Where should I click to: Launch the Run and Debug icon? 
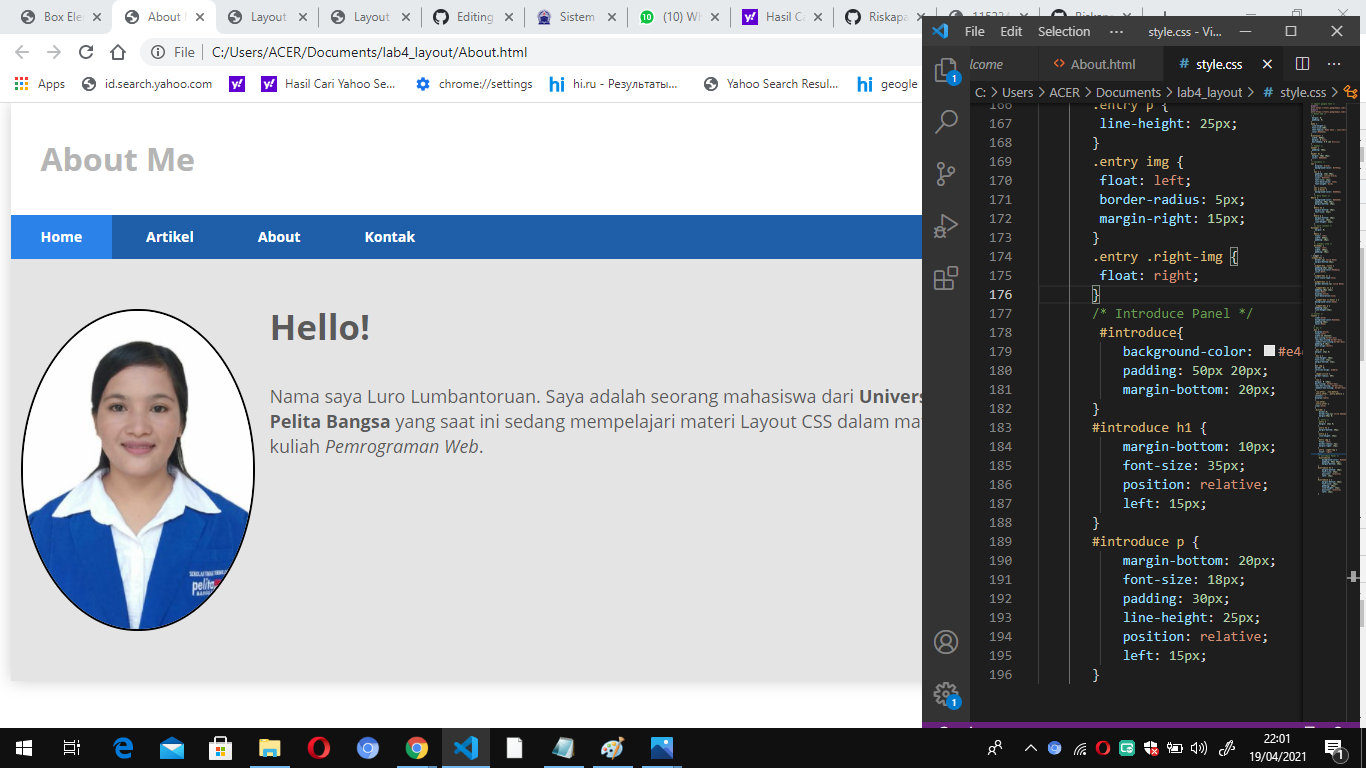[947, 226]
